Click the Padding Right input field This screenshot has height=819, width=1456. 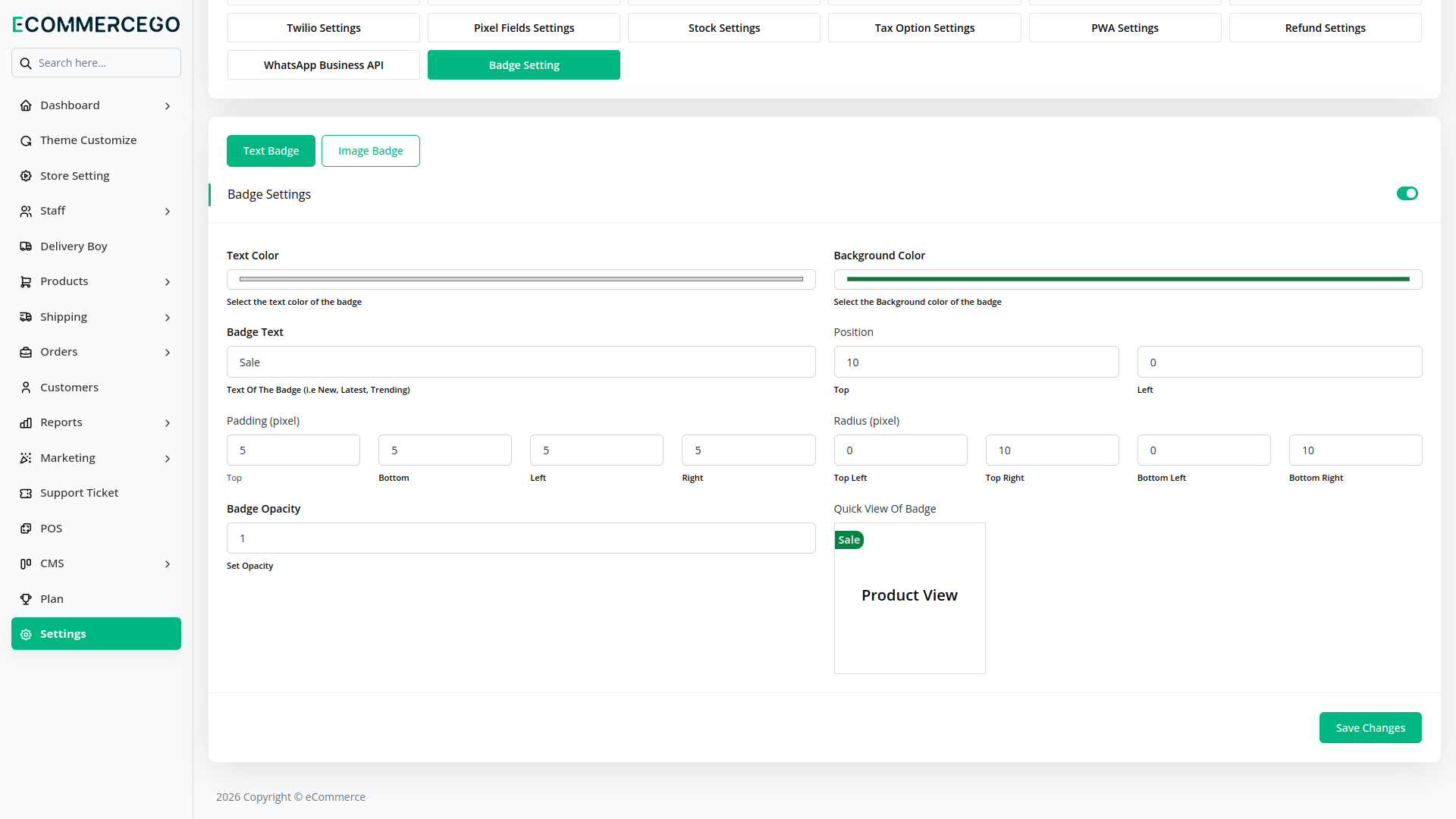[748, 450]
